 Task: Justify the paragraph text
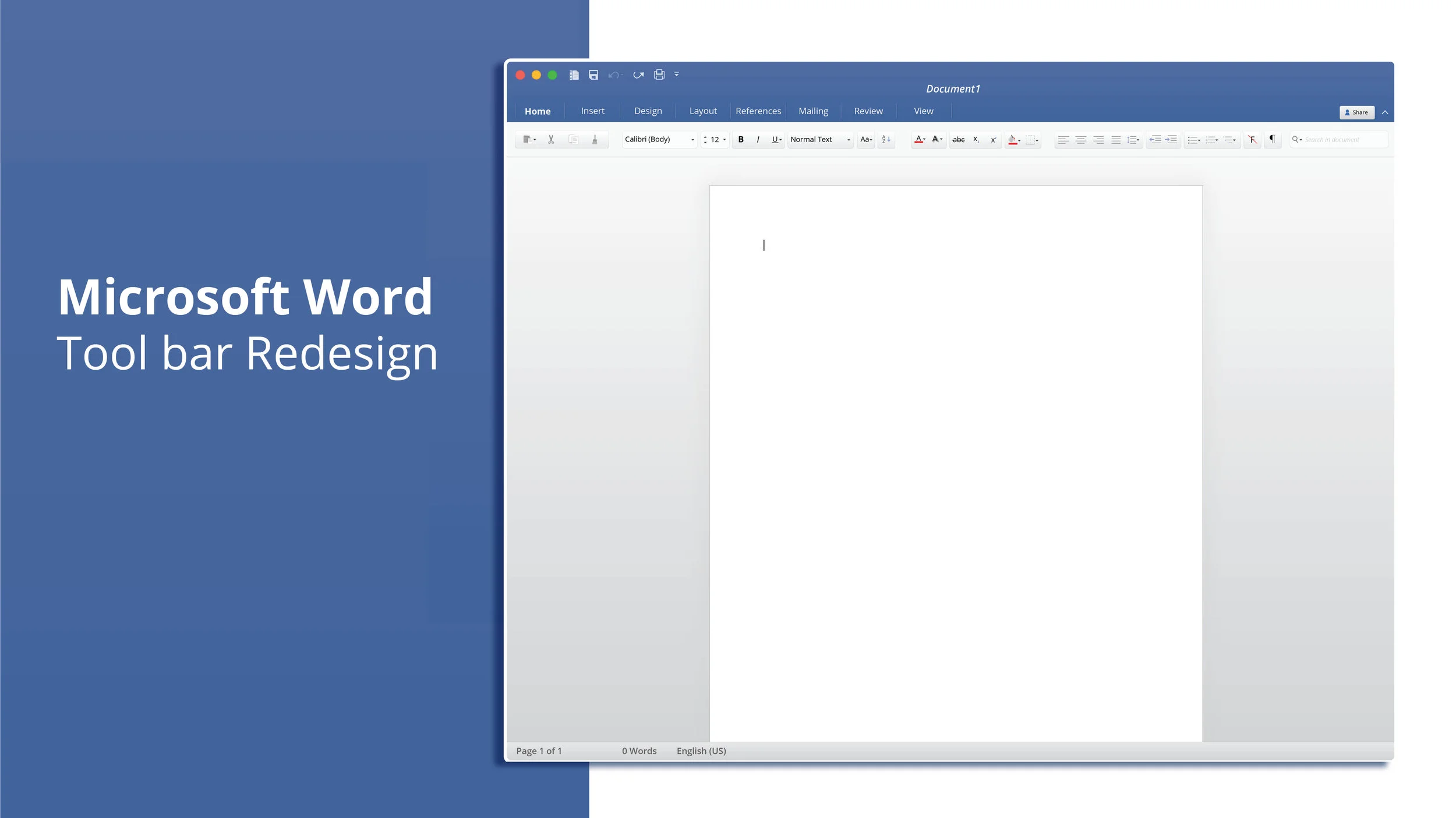click(1115, 140)
